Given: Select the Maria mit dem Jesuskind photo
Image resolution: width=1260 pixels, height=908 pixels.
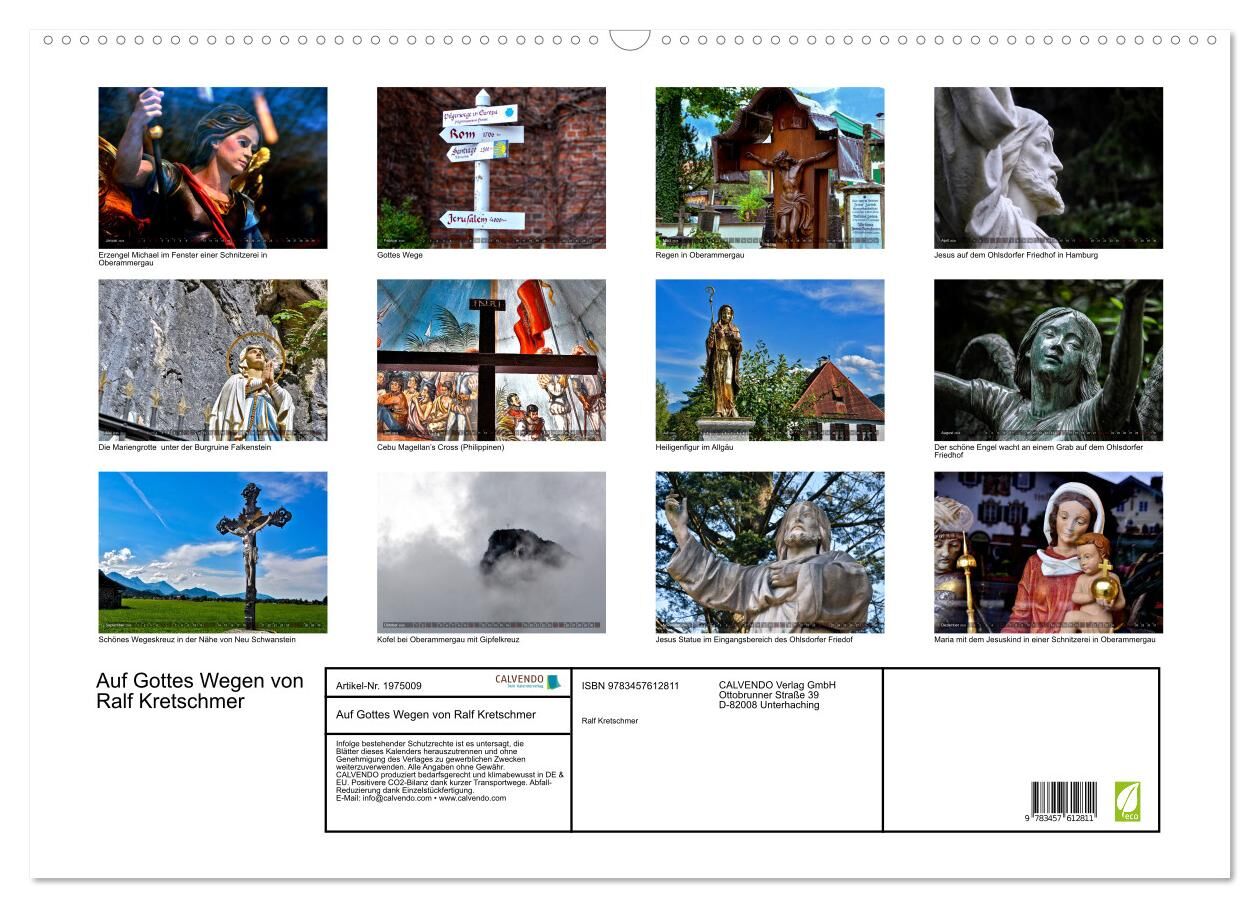Looking at the screenshot, I should (x=1048, y=552).
